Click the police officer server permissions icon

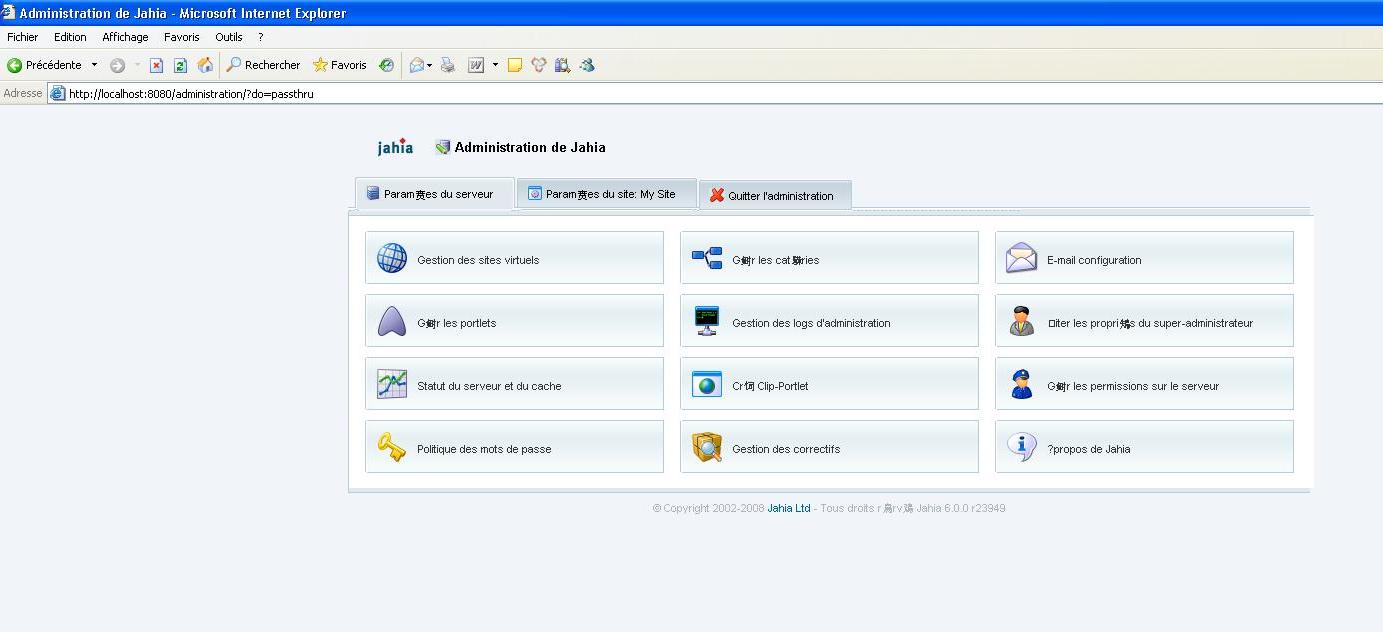click(x=1021, y=384)
